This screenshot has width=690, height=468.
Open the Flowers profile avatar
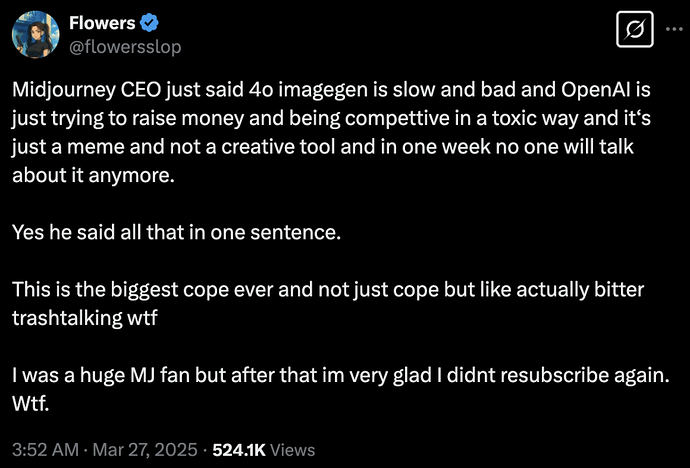pos(34,35)
